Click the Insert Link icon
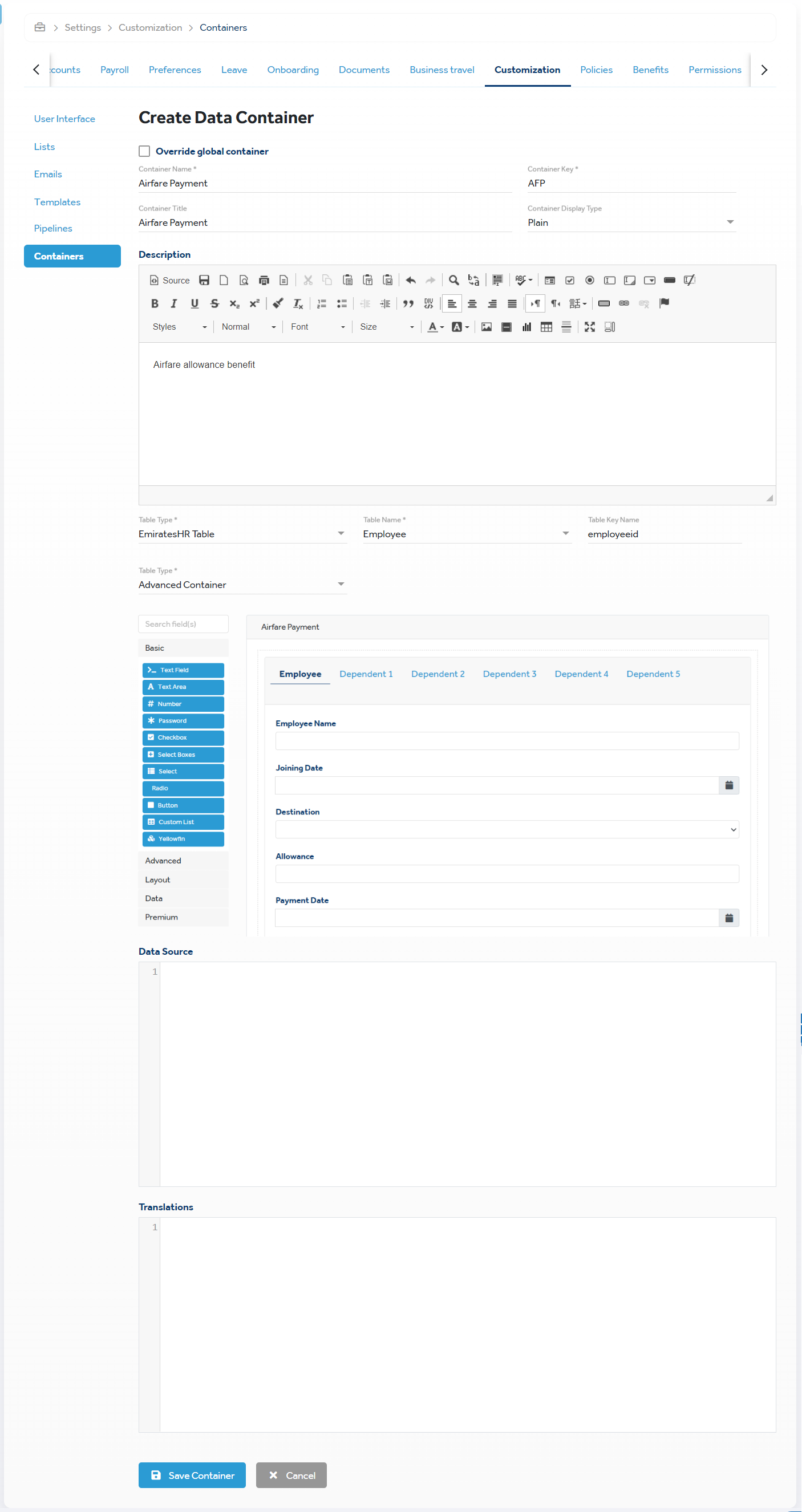 click(x=623, y=303)
